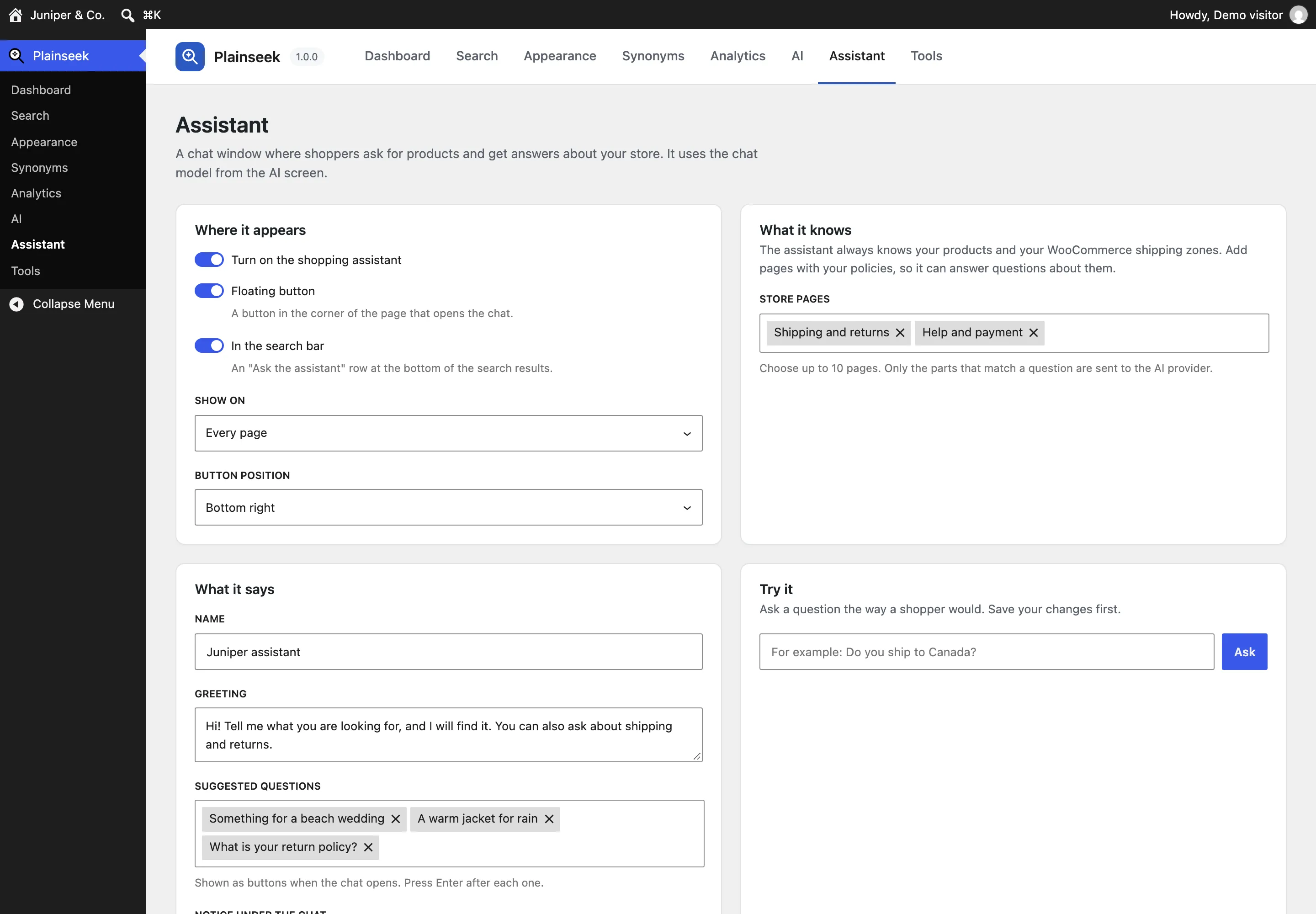Open the Demo visitor avatar
This screenshot has height=914, width=1316.
1298,15
